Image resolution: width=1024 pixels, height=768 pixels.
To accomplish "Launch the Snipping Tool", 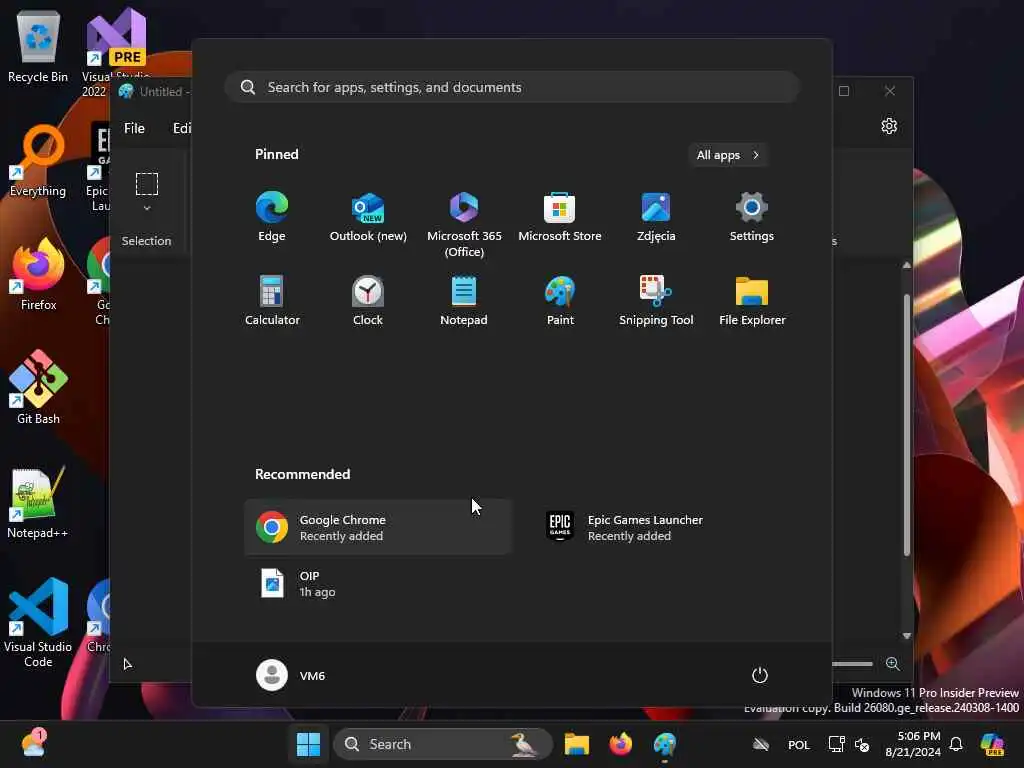I will 656,300.
